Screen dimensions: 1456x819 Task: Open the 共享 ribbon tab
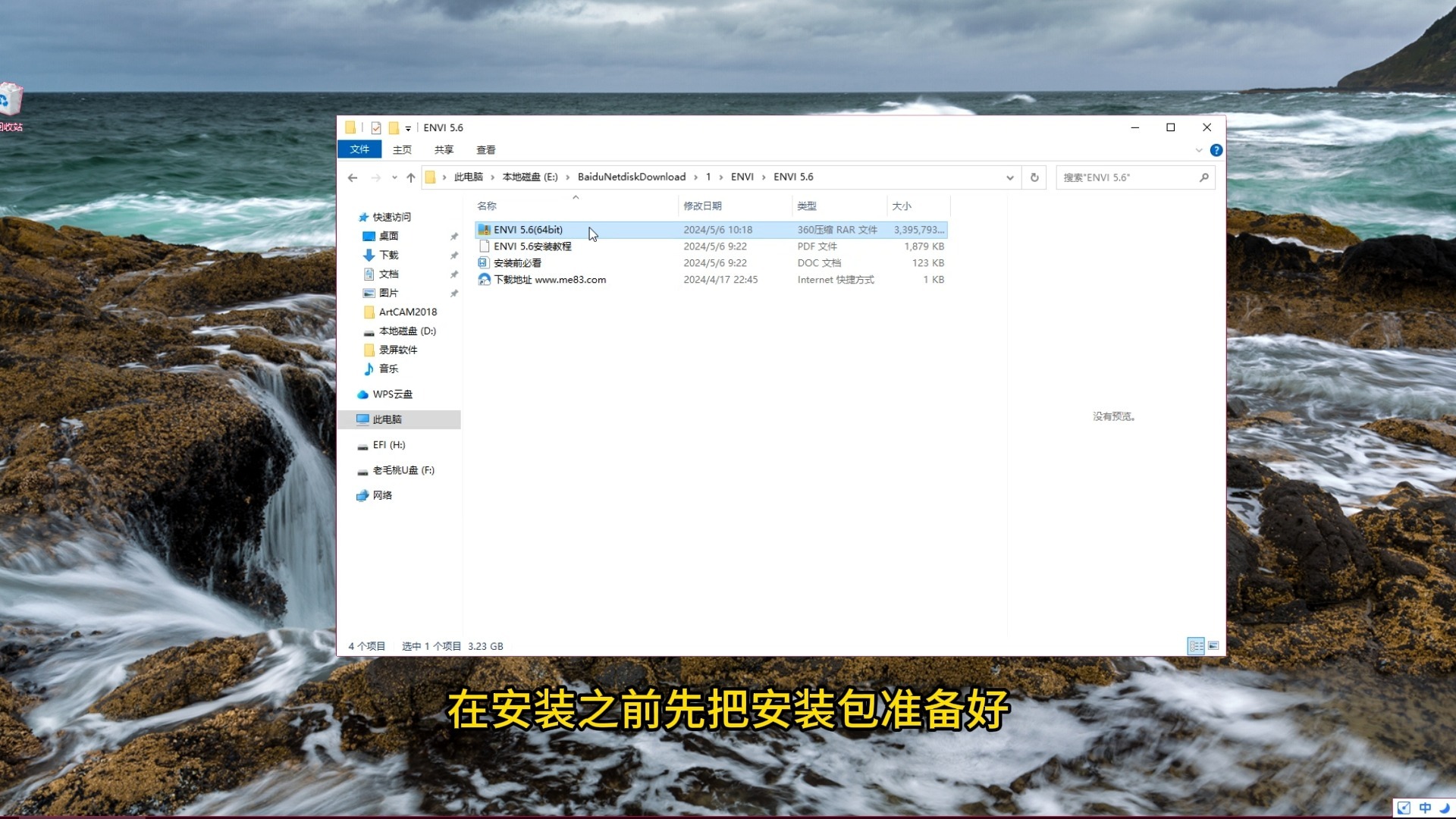(x=444, y=149)
